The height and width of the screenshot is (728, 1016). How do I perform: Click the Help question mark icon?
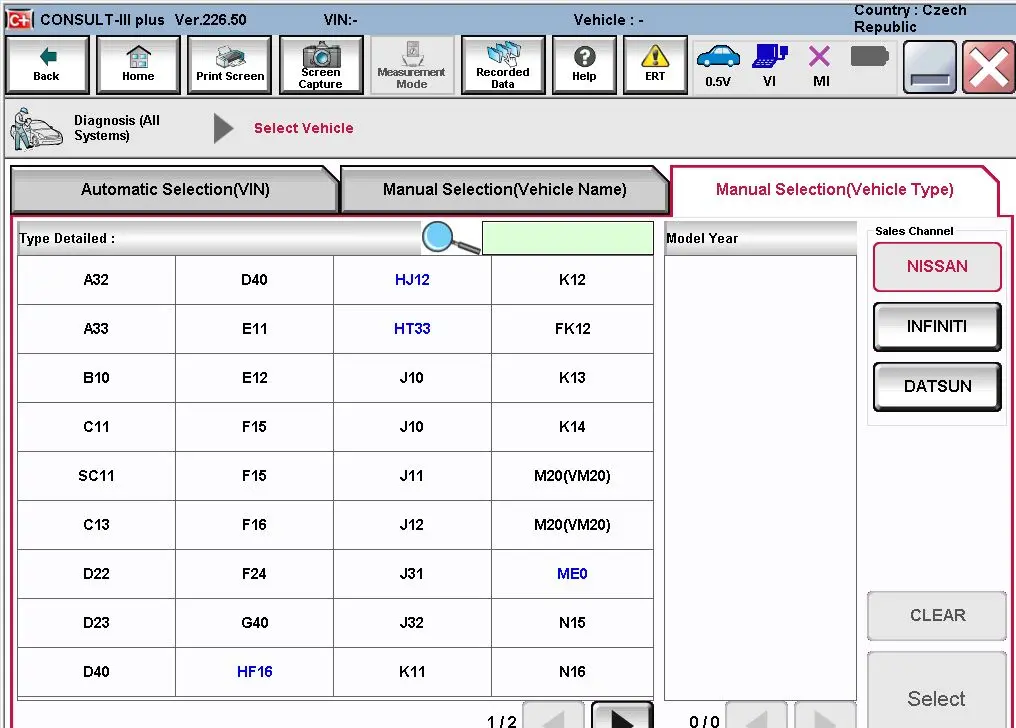pos(584,64)
